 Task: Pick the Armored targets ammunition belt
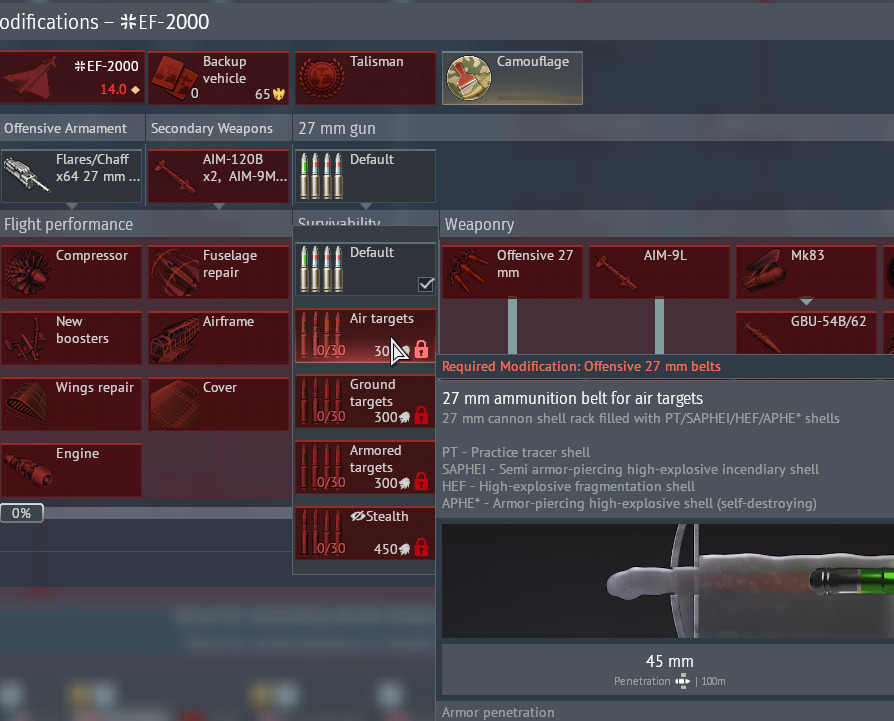(x=365, y=467)
